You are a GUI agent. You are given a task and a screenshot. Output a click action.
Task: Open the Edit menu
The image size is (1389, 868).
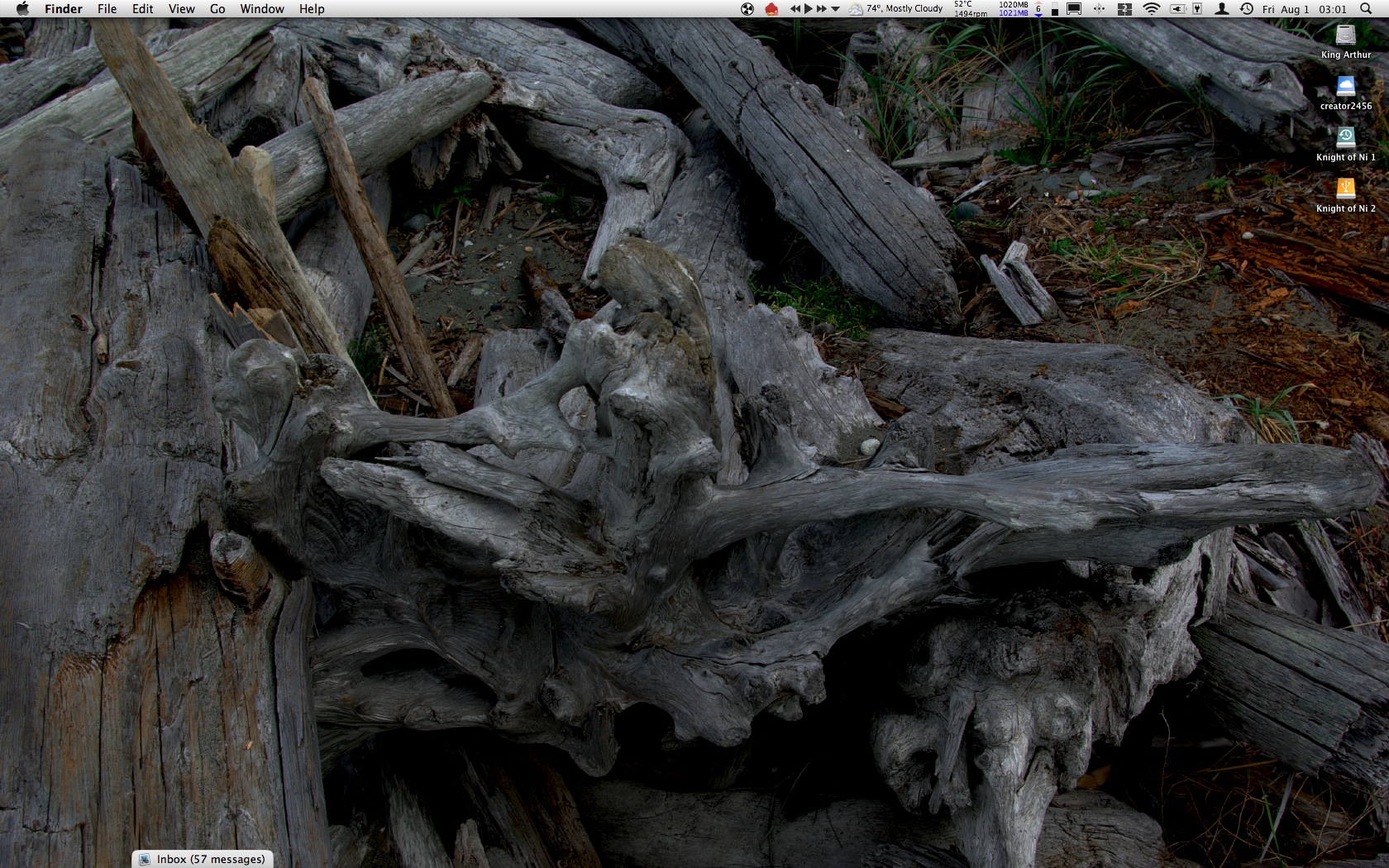click(x=143, y=9)
